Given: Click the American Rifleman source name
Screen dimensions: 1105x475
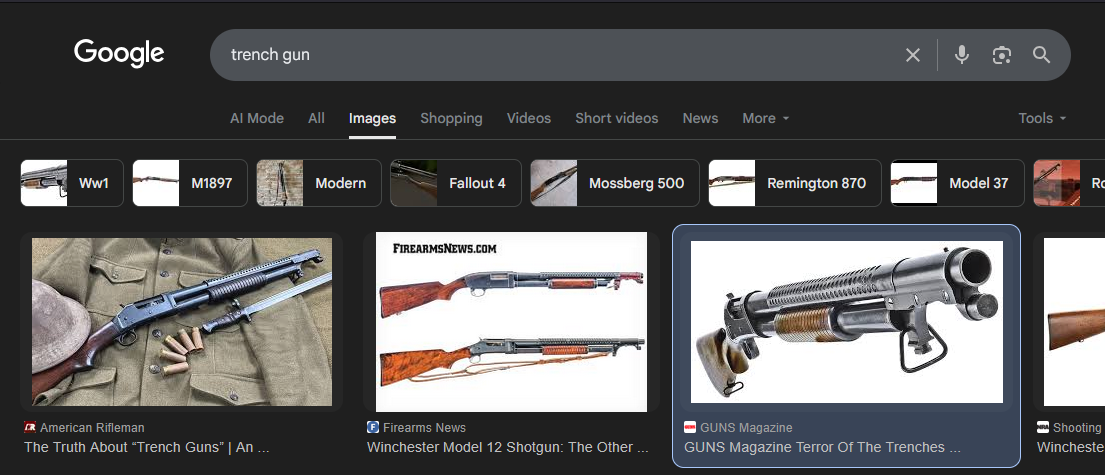Looking at the screenshot, I should click(92, 427).
